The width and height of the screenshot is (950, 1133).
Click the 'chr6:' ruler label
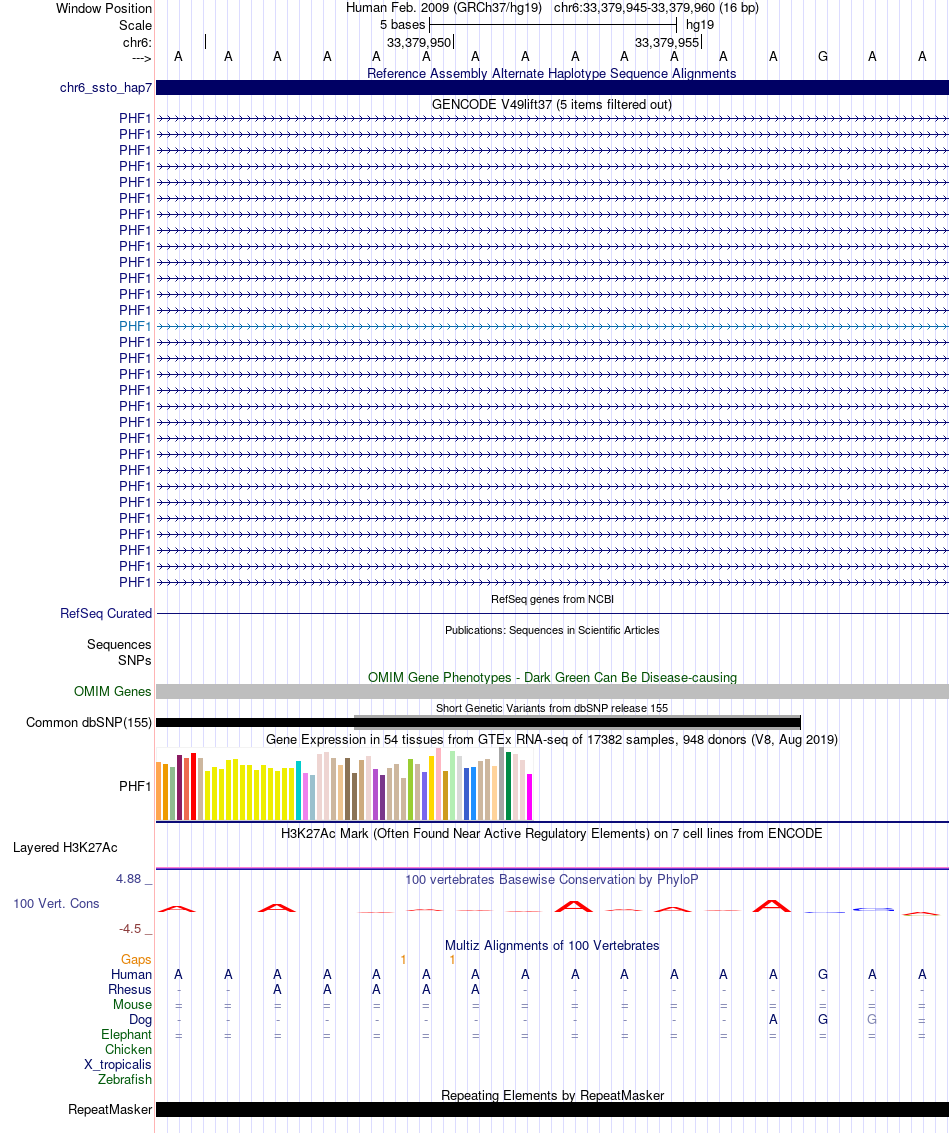[137, 43]
